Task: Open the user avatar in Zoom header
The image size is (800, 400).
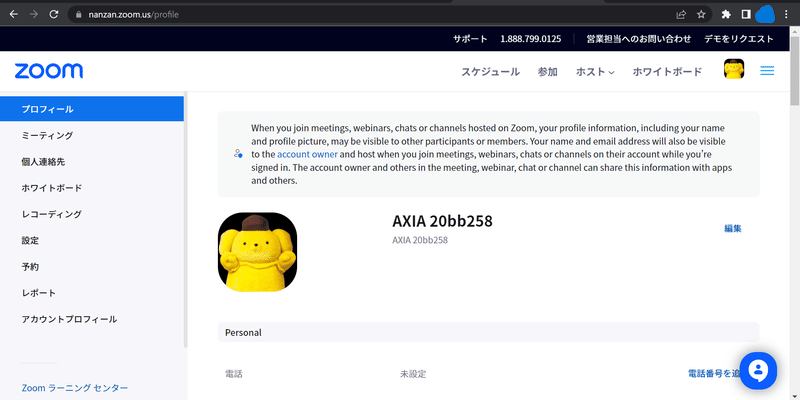Action: coord(734,69)
